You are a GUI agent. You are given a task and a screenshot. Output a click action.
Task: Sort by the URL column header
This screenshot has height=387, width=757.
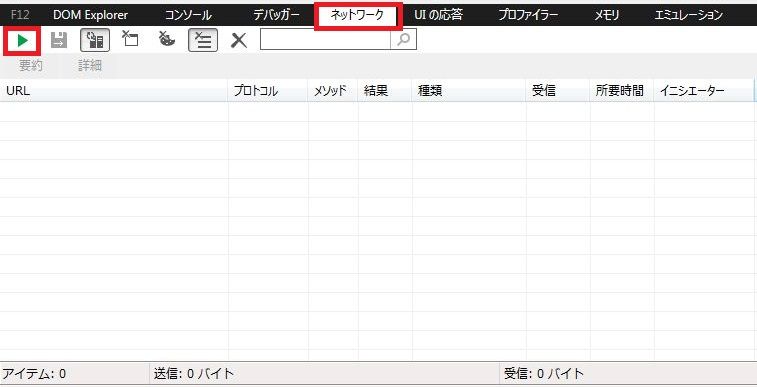(114, 91)
